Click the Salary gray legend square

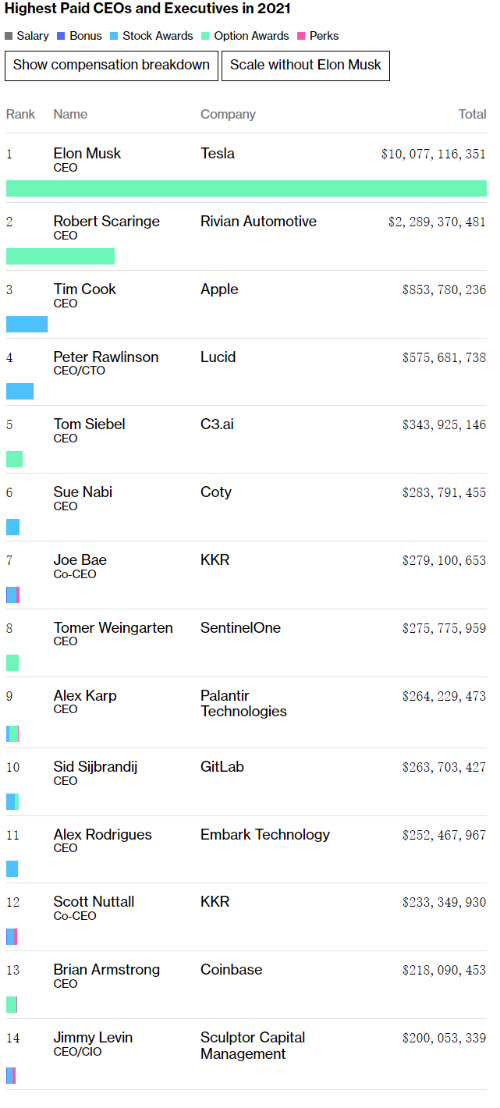9,36
